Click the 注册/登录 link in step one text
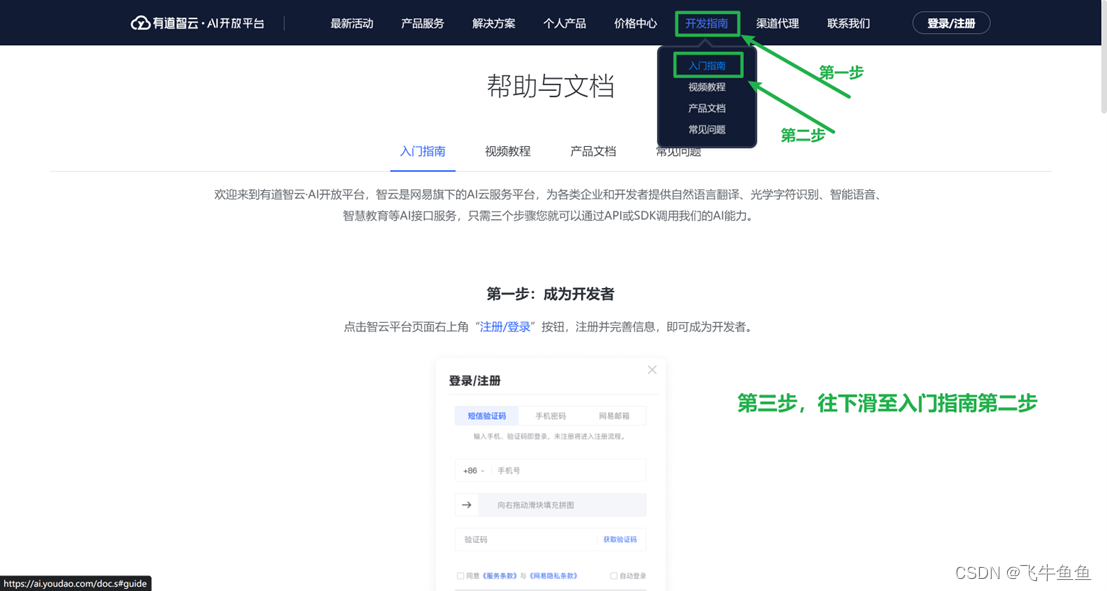Screen dimensions: 1107x591 (x=505, y=327)
